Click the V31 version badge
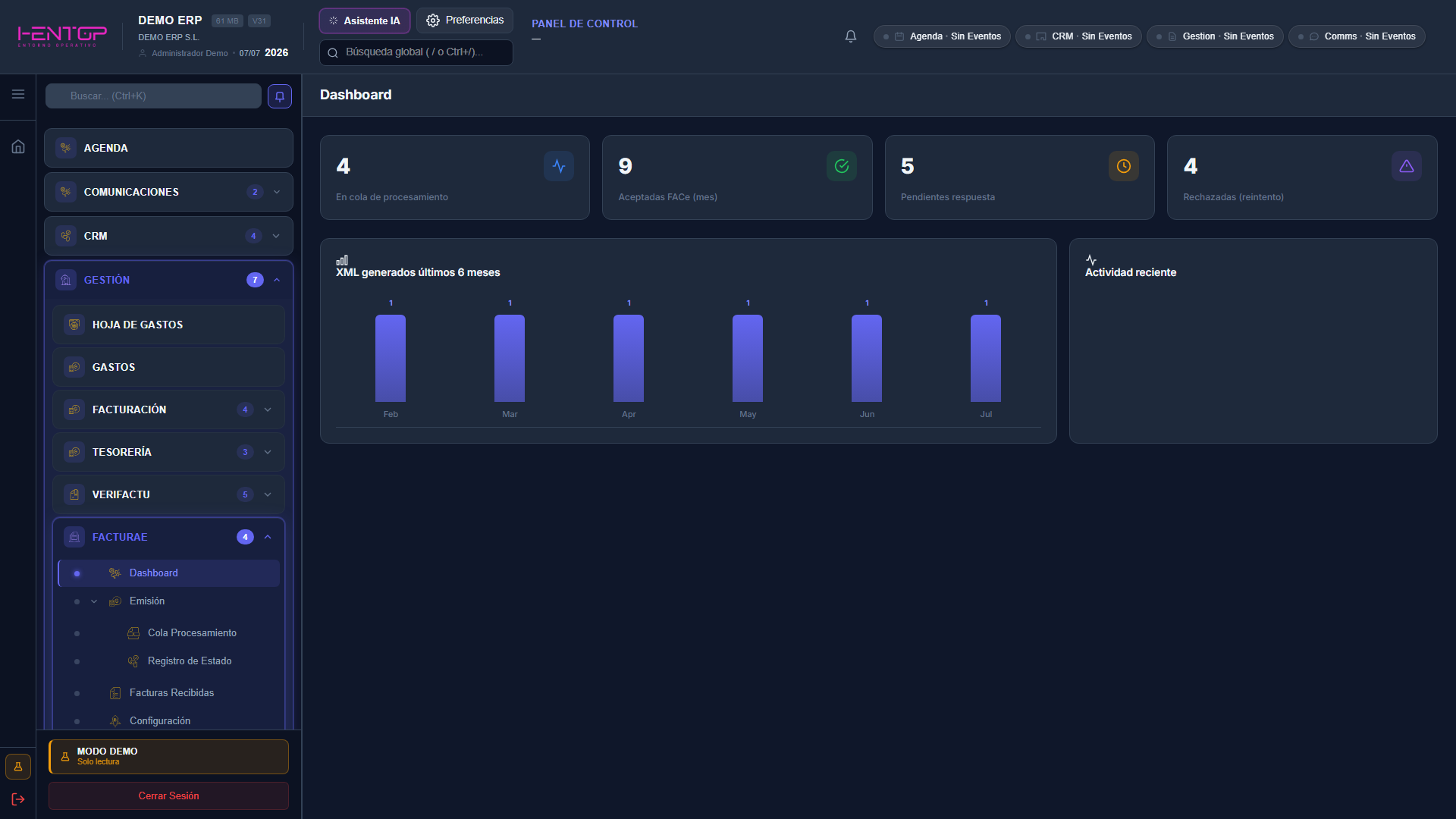Image resolution: width=1456 pixels, height=819 pixels. pos(259,21)
